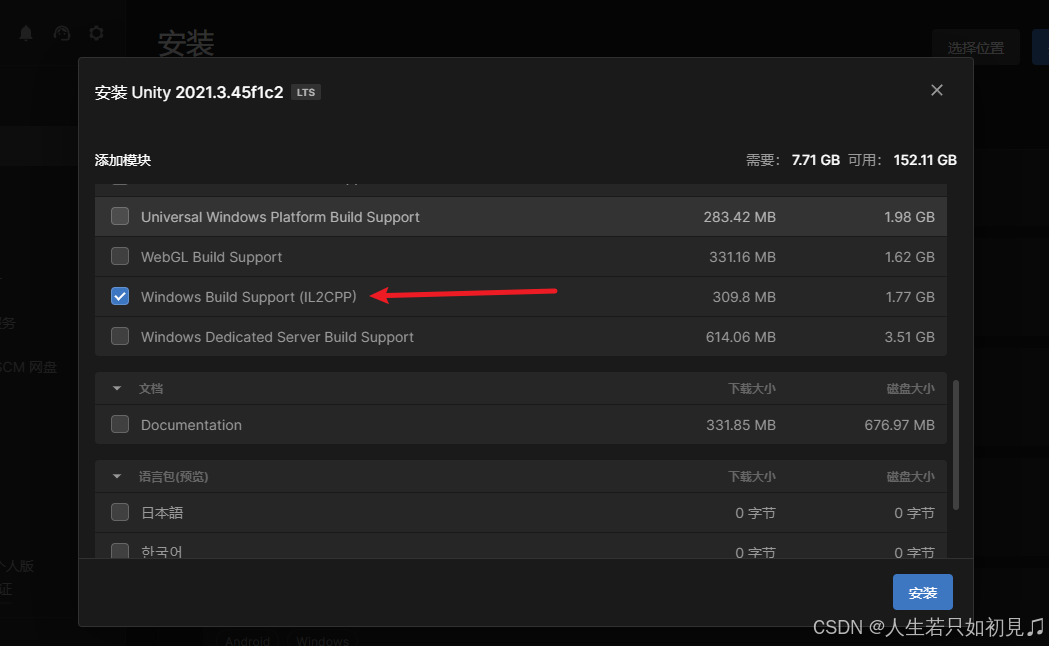Click the 3.51 GB disk size

tap(909, 337)
